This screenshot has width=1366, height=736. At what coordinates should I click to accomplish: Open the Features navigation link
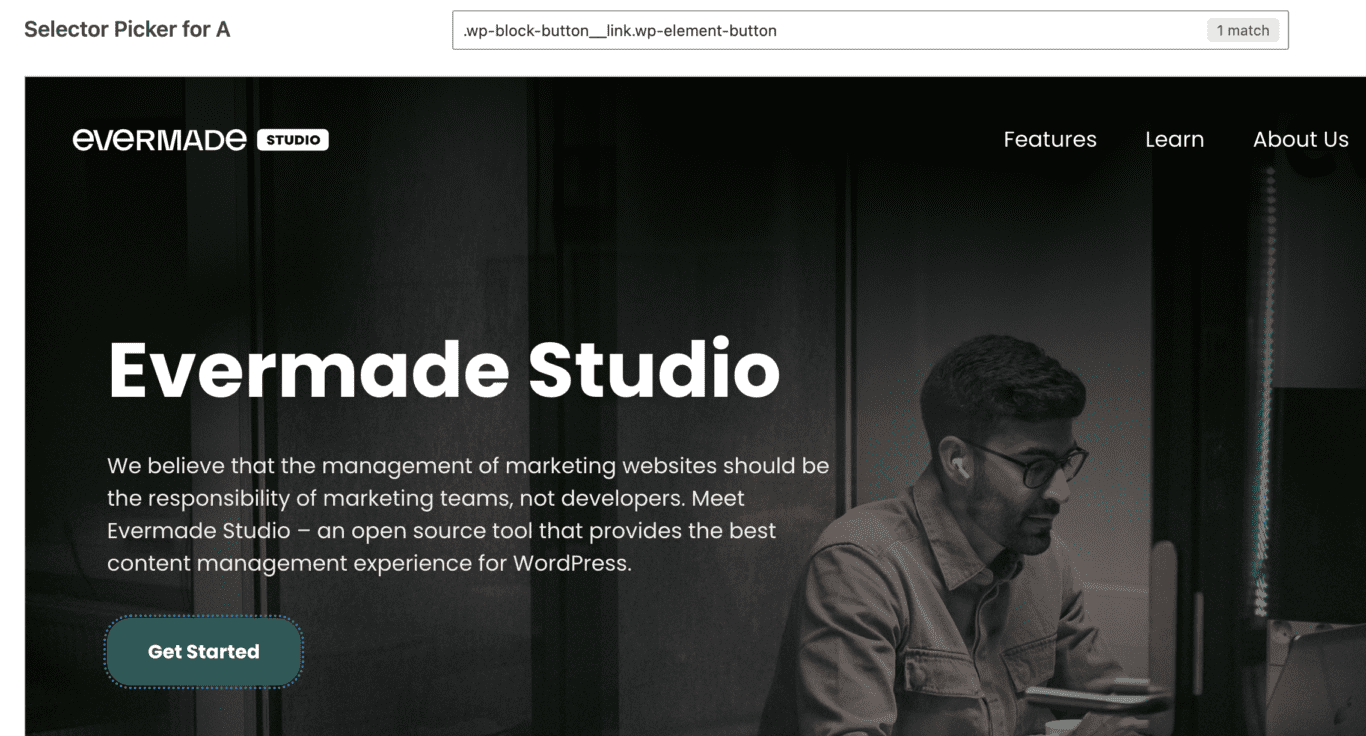(x=1050, y=140)
